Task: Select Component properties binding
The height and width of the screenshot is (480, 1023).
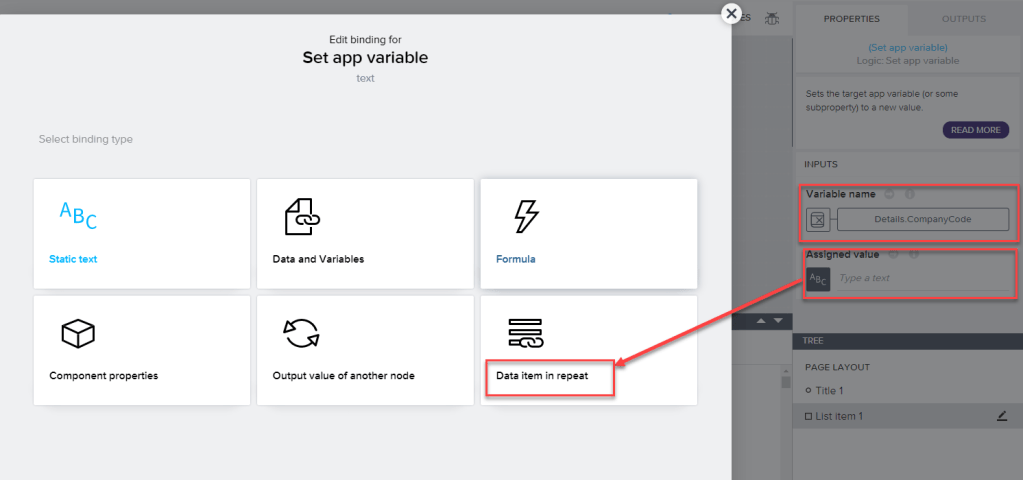Action: 141,350
